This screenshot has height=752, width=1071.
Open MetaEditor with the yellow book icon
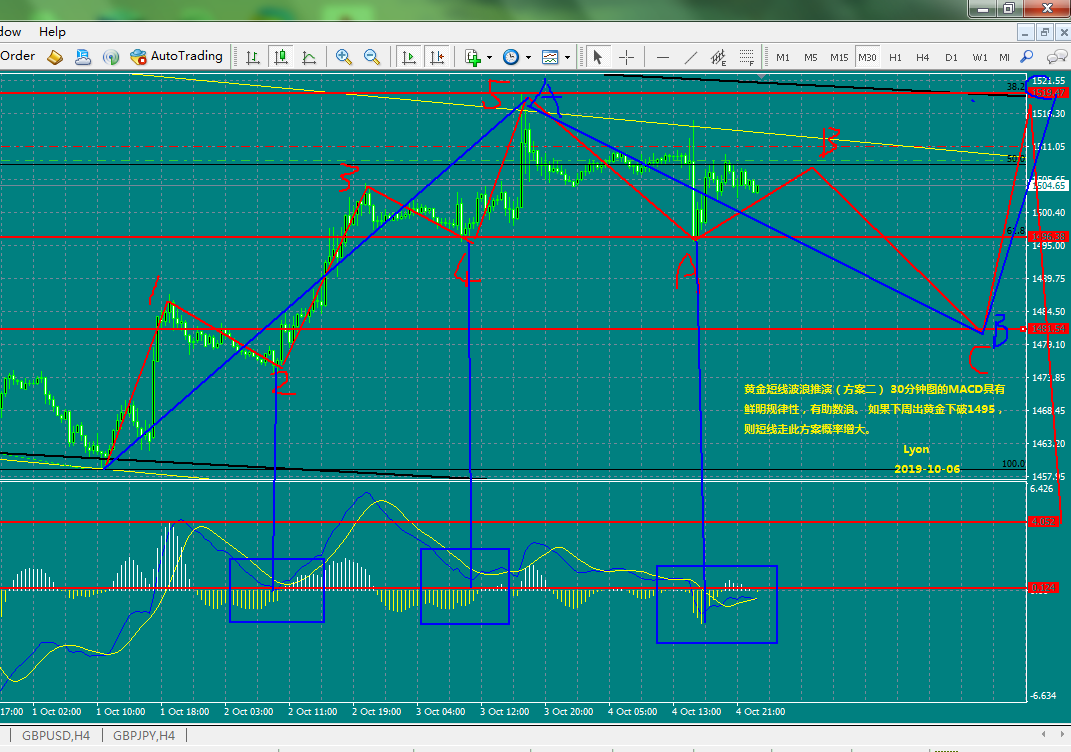click(55, 57)
